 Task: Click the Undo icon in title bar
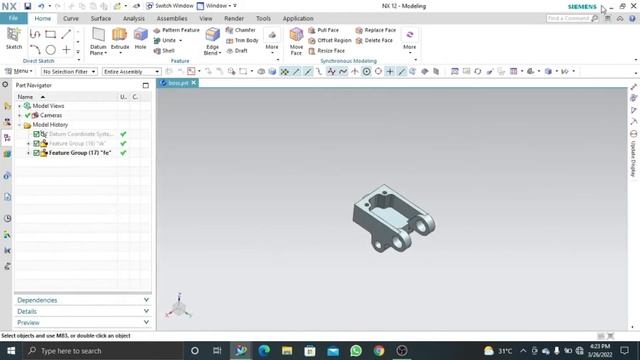(x=41, y=6)
